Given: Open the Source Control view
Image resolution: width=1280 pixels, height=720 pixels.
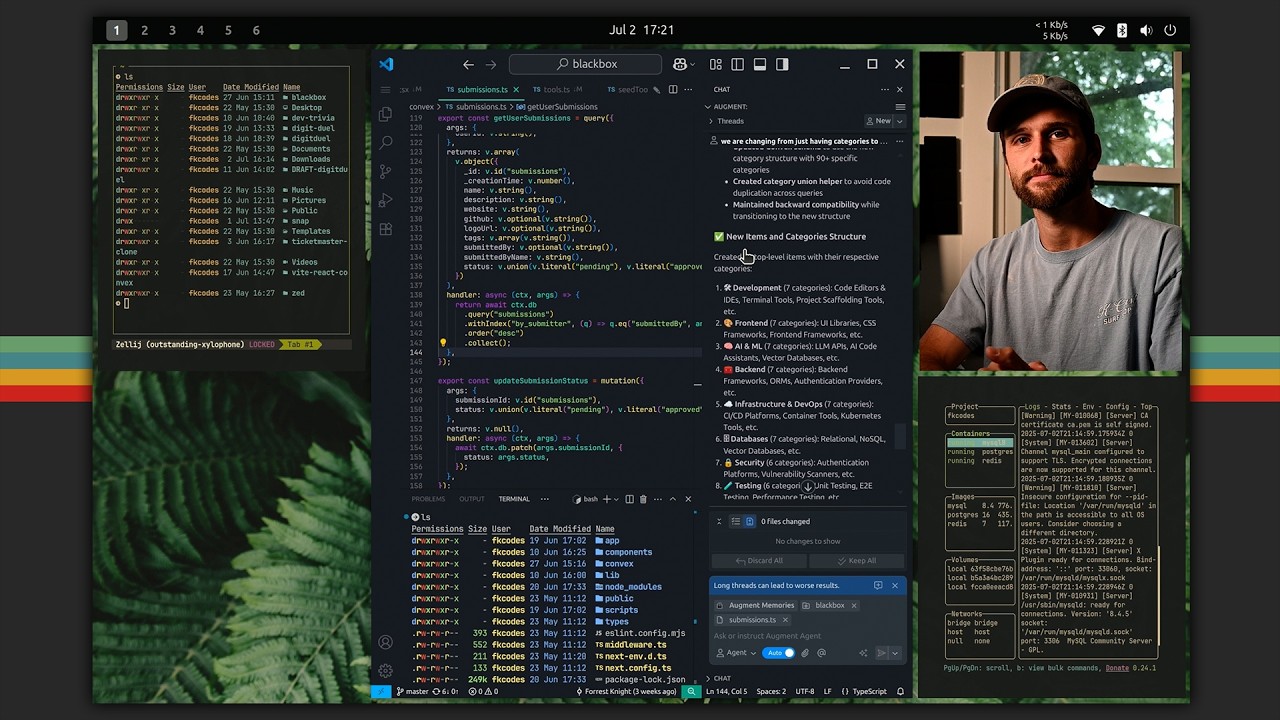Looking at the screenshot, I should tap(385, 172).
